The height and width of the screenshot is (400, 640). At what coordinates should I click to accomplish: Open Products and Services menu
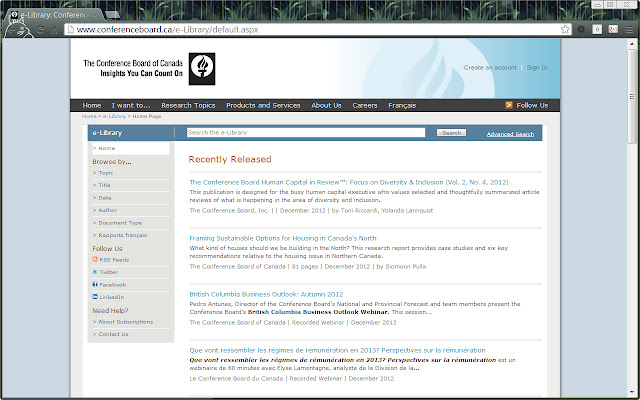coord(263,105)
